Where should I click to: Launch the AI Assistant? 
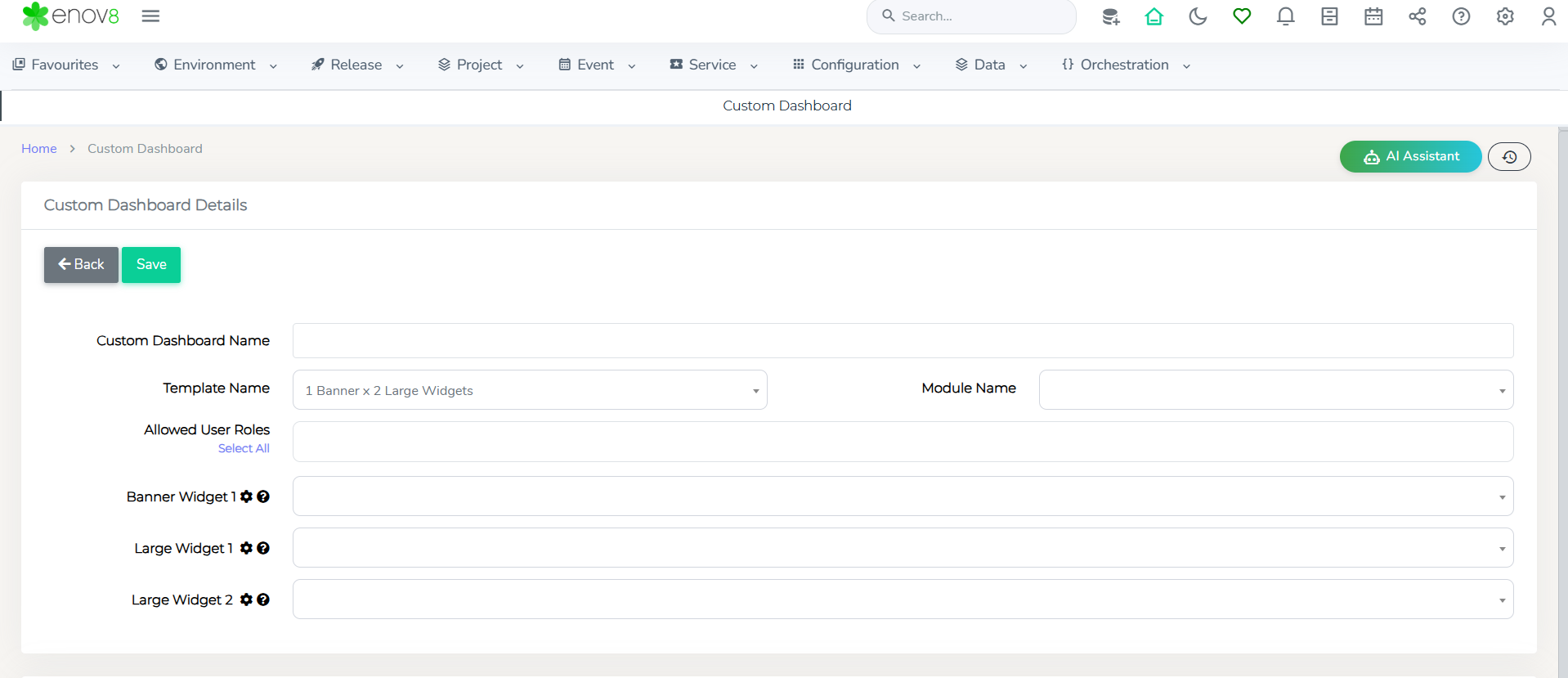1410,156
